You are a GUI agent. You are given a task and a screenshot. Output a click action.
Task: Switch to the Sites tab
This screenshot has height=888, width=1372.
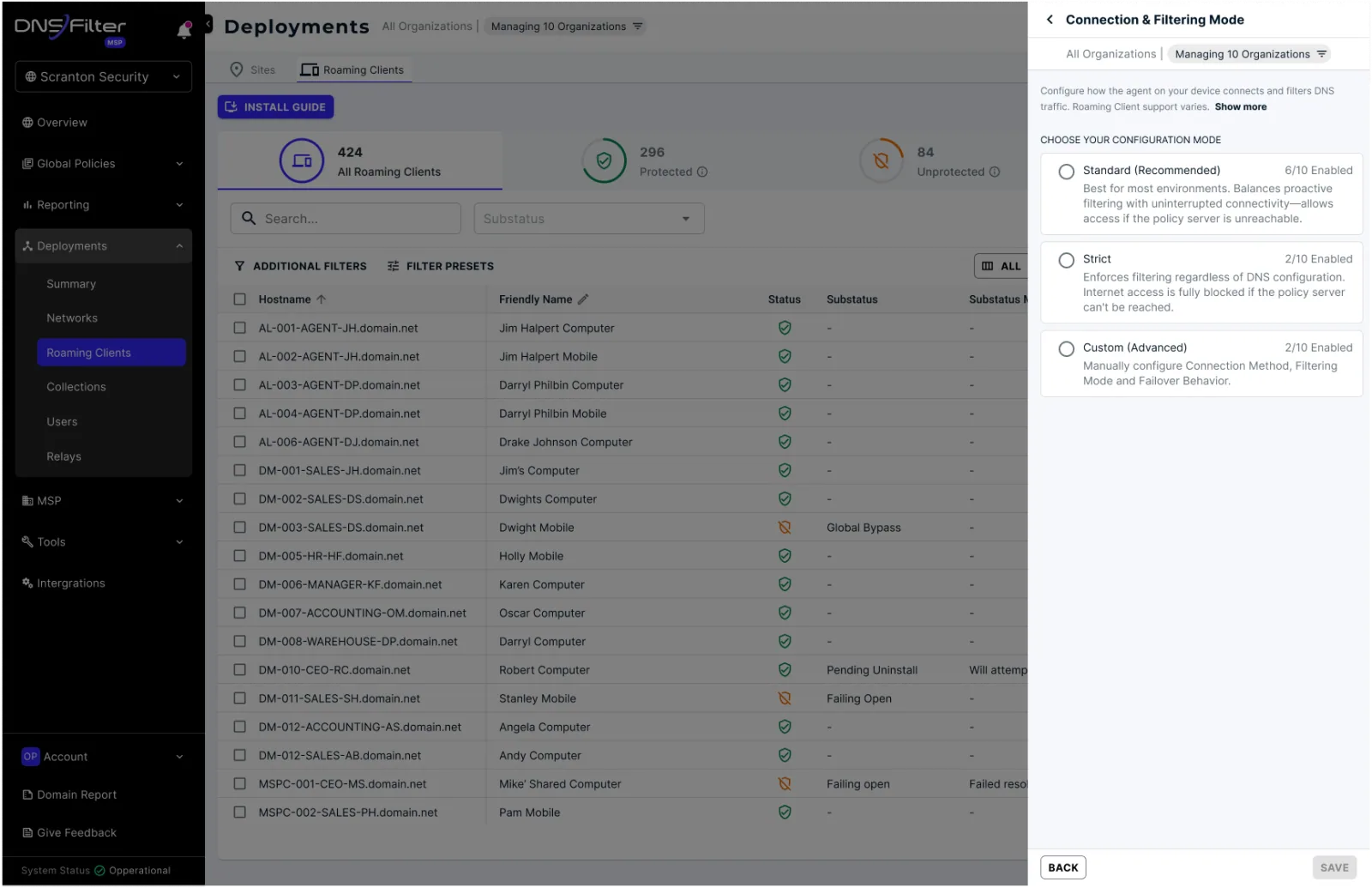click(253, 69)
